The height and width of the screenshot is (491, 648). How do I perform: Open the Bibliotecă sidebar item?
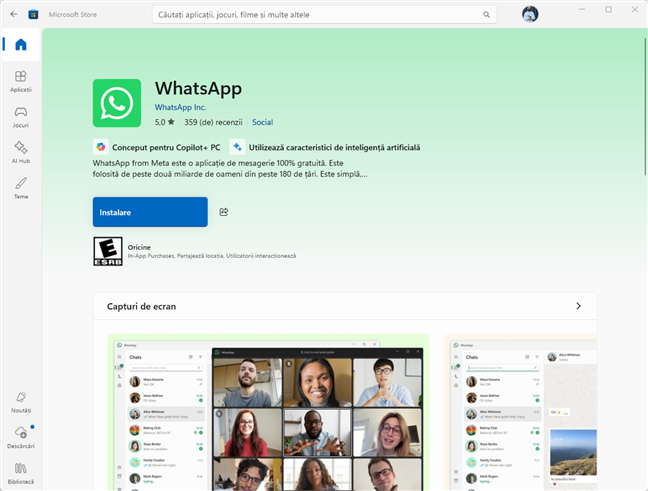tap(21, 473)
